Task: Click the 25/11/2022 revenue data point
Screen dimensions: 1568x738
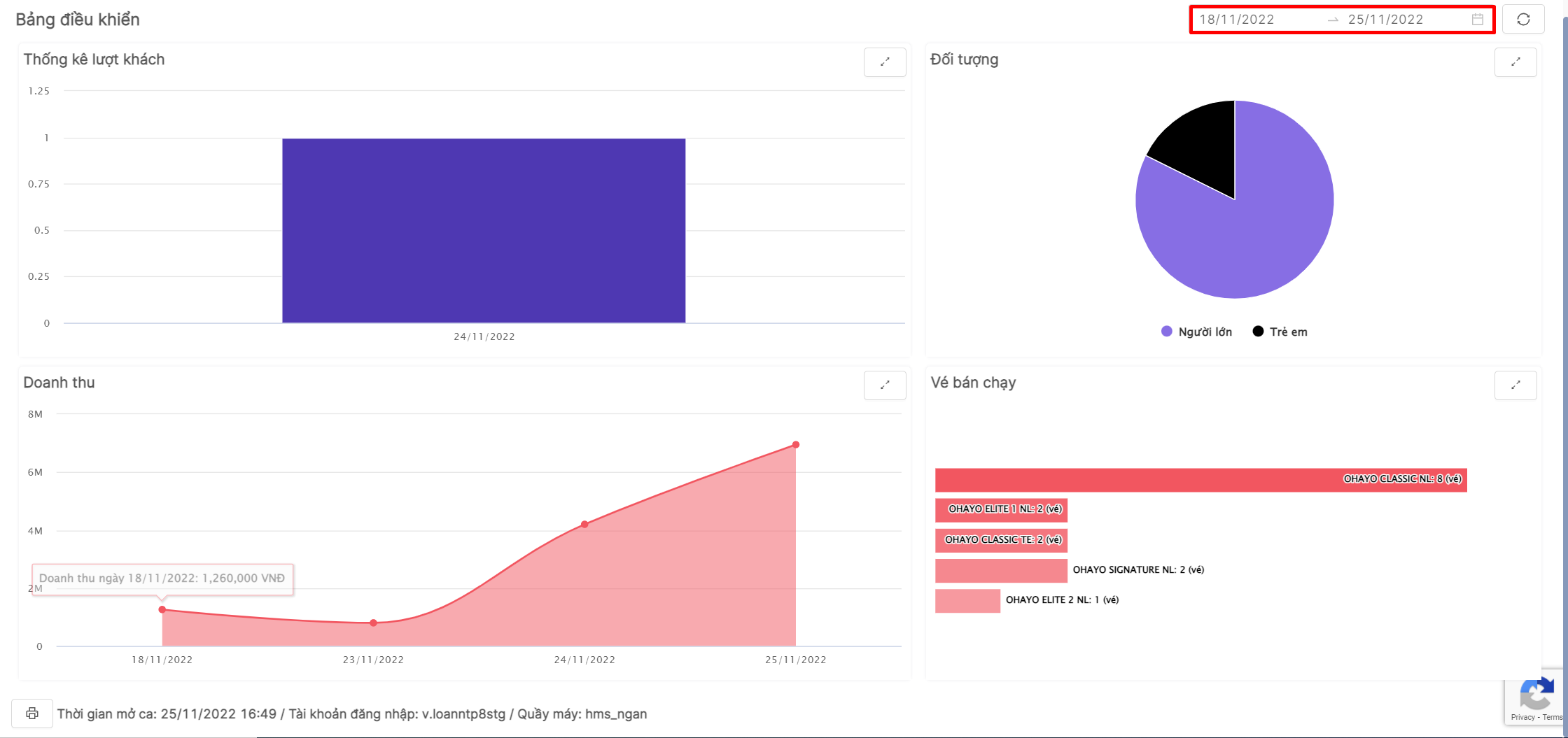Action: point(796,445)
